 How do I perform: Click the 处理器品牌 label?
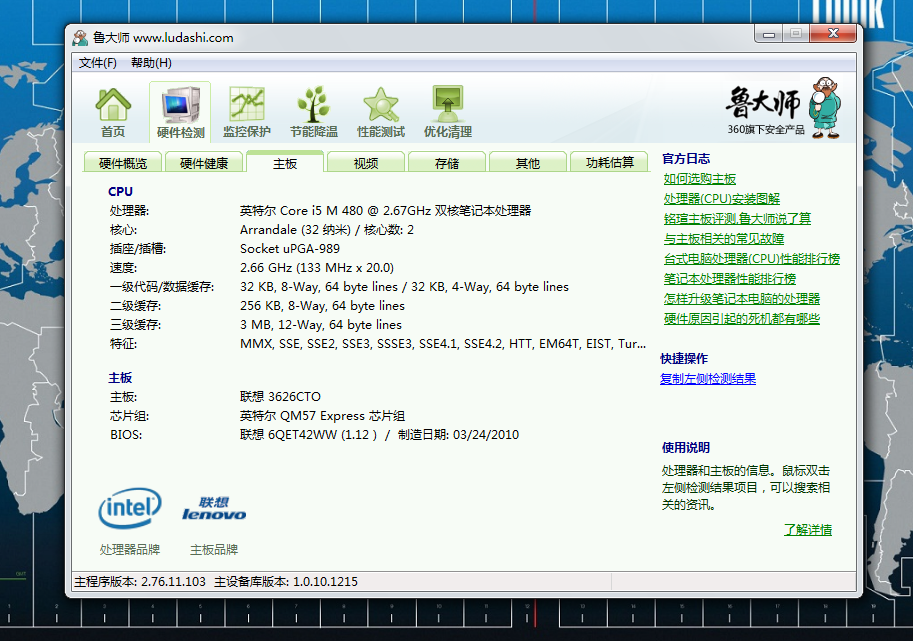130,550
